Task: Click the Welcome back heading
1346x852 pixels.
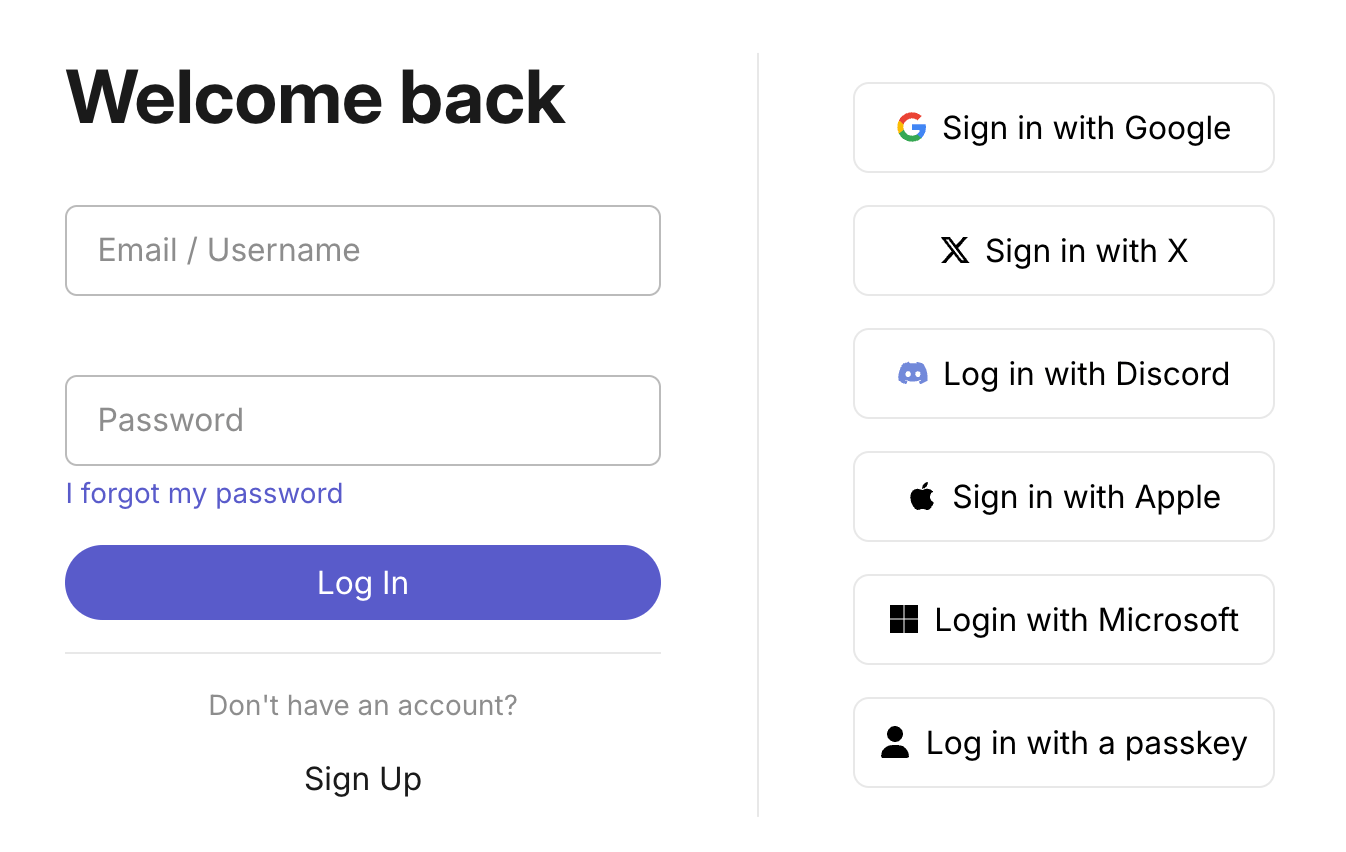Action: 316,98
